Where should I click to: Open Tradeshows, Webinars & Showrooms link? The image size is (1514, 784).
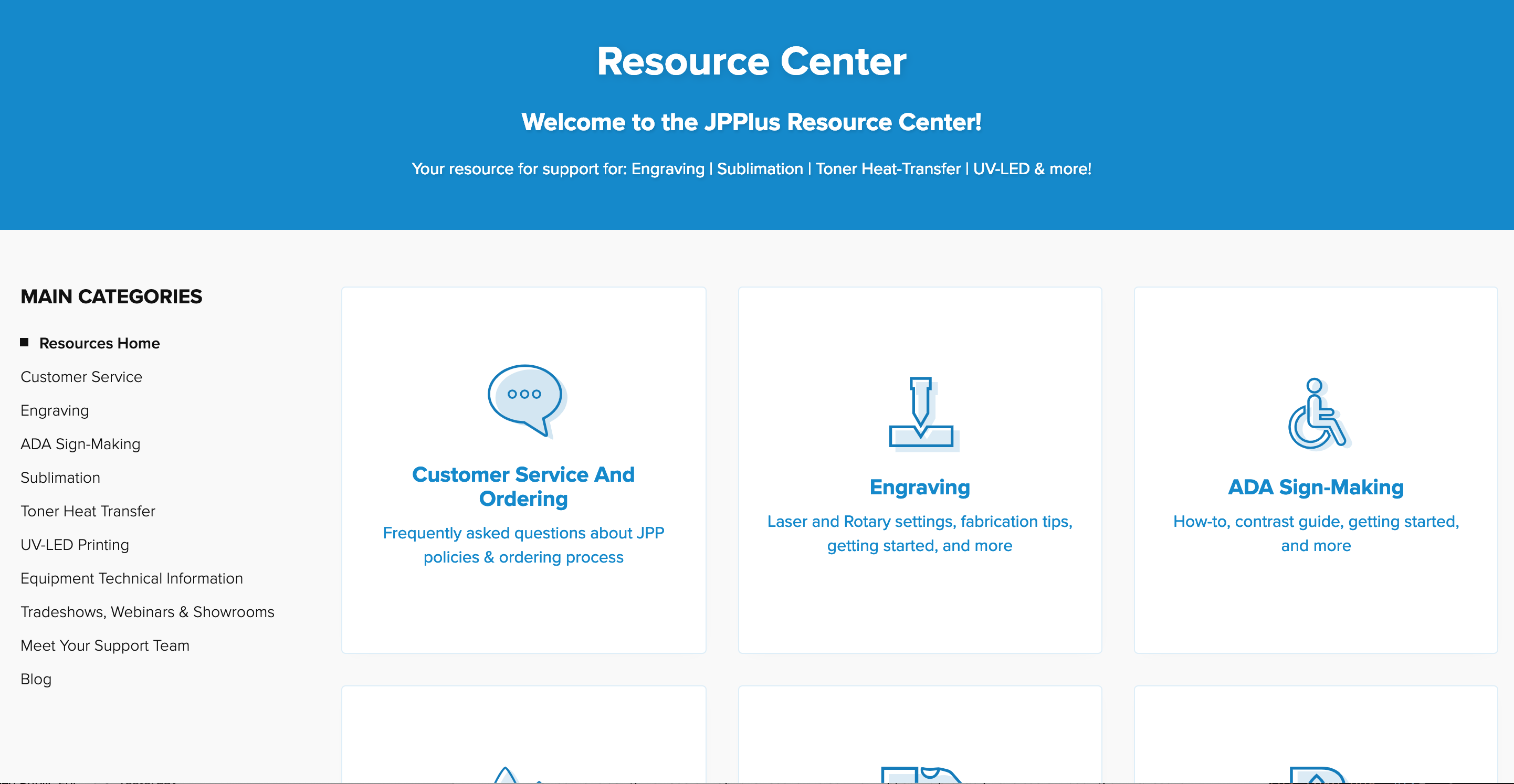(x=147, y=611)
